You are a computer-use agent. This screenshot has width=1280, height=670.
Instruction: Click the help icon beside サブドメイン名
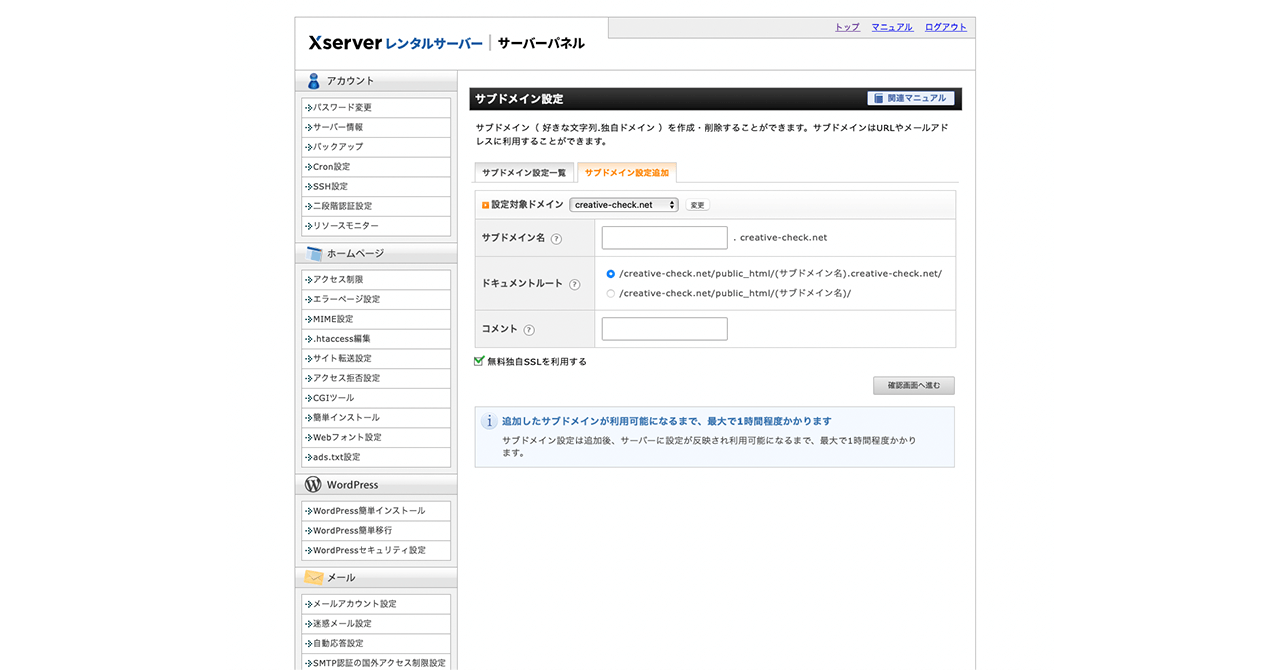(x=556, y=239)
